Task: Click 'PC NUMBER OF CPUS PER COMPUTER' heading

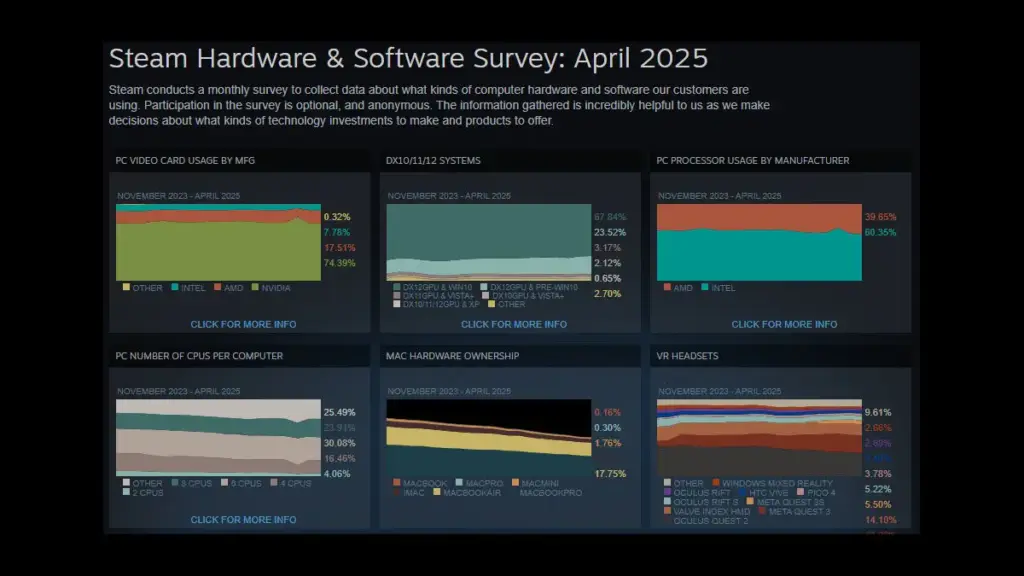Action: pyautogui.click(x=199, y=355)
